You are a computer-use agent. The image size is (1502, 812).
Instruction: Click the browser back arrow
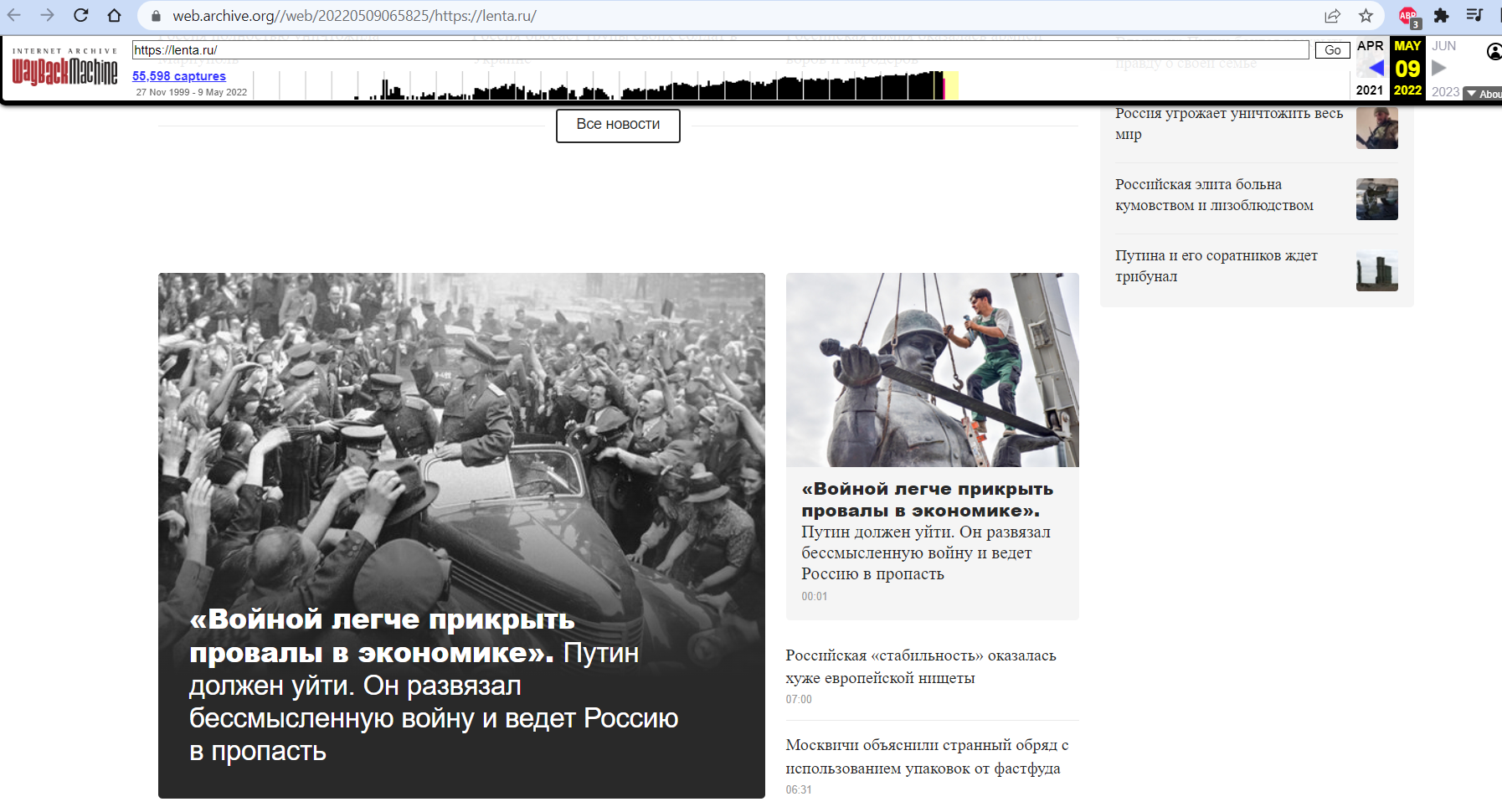[14, 15]
